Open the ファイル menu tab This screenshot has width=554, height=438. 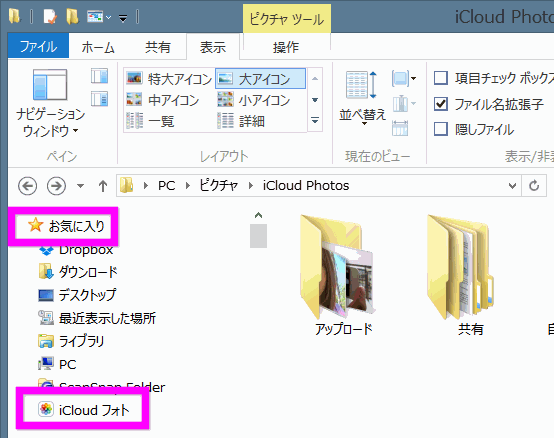click(38, 46)
